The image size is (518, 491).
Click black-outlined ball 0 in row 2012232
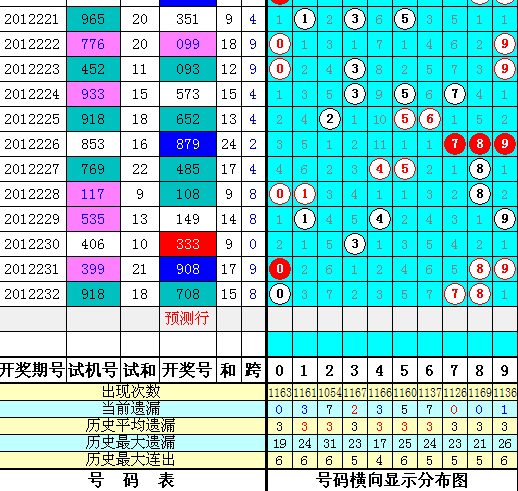280,294
